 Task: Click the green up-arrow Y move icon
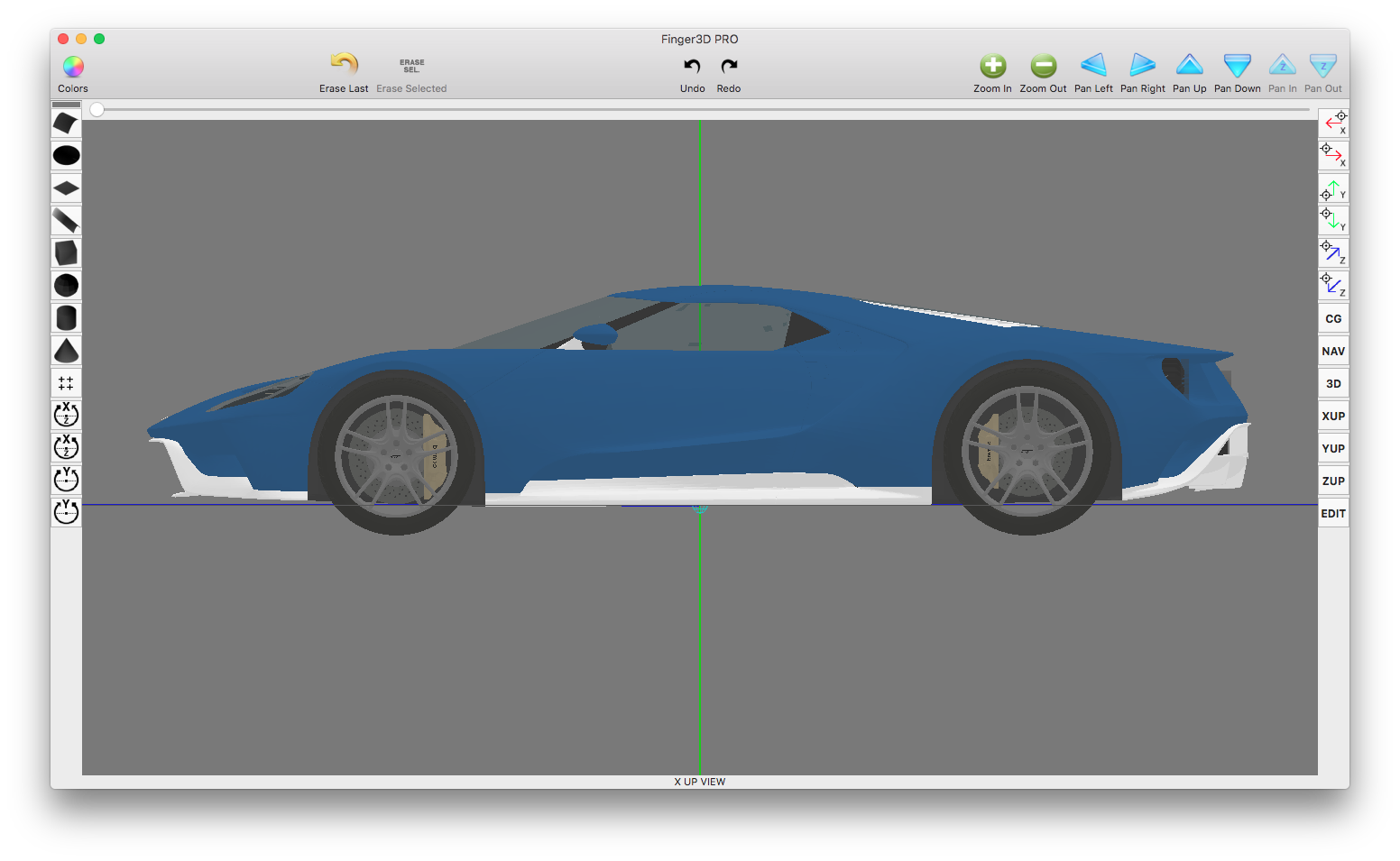[x=1333, y=188]
